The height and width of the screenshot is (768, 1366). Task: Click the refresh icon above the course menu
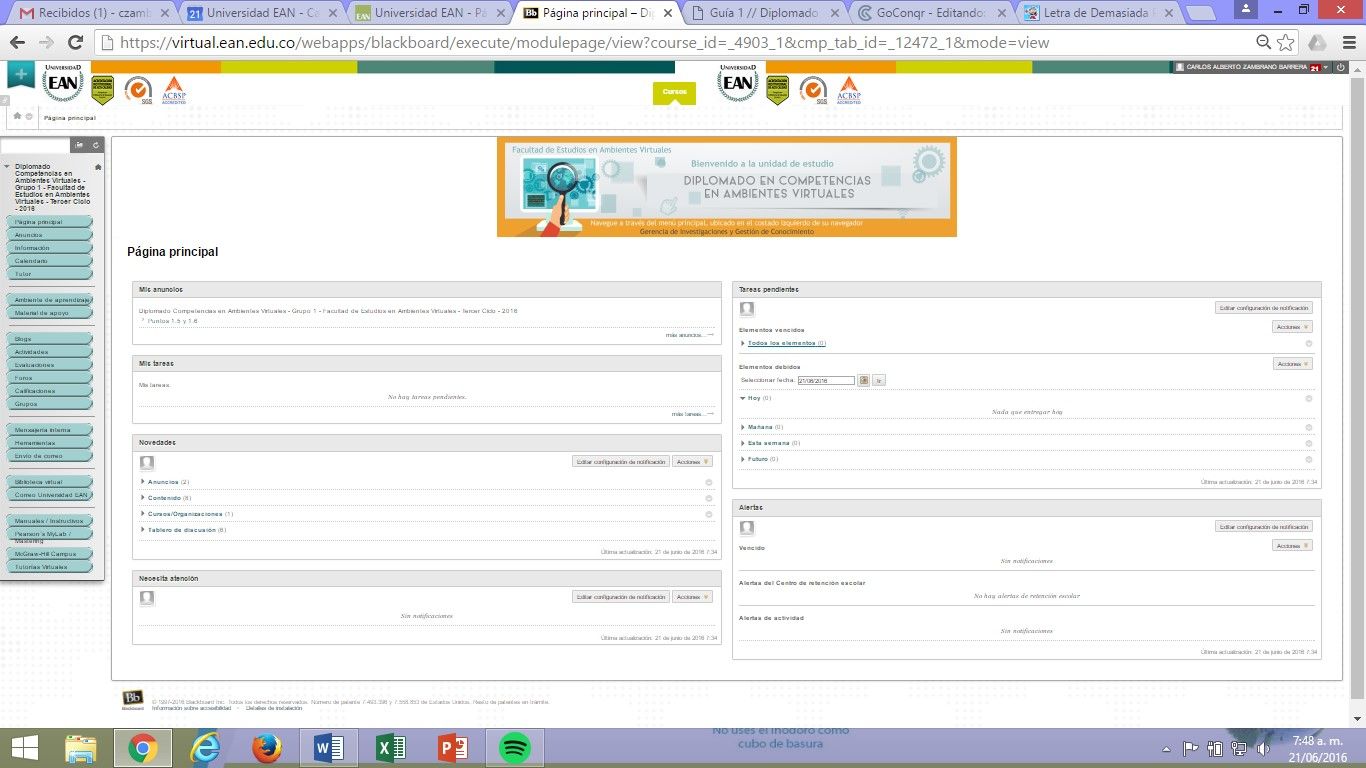point(96,145)
